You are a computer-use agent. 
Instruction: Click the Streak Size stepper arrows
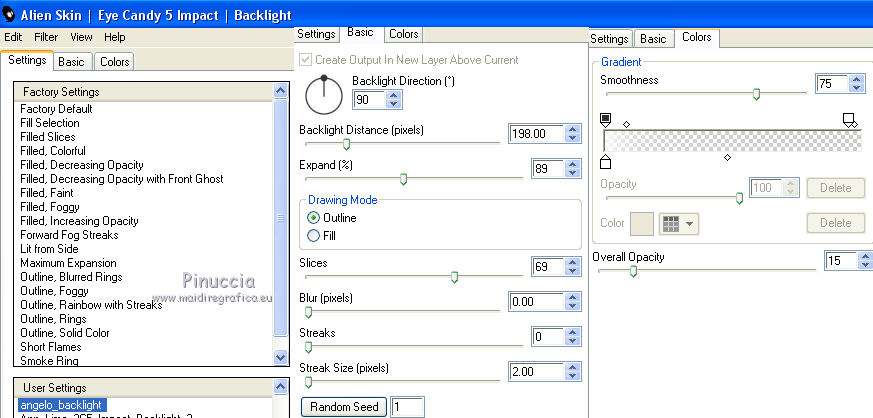(572, 371)
